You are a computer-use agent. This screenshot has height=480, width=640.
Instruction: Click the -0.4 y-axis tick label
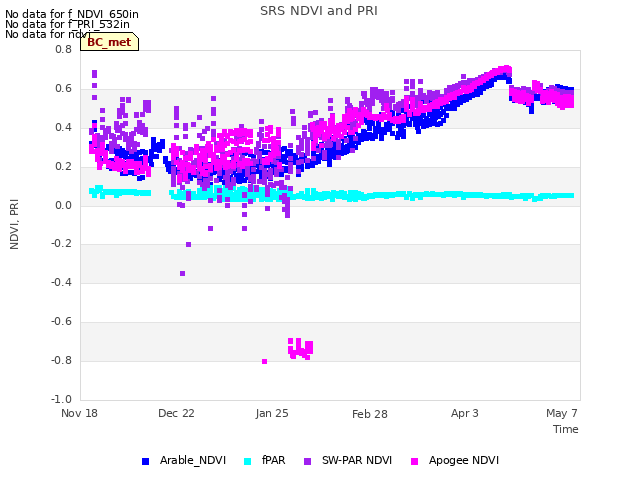tap(61, 282)
